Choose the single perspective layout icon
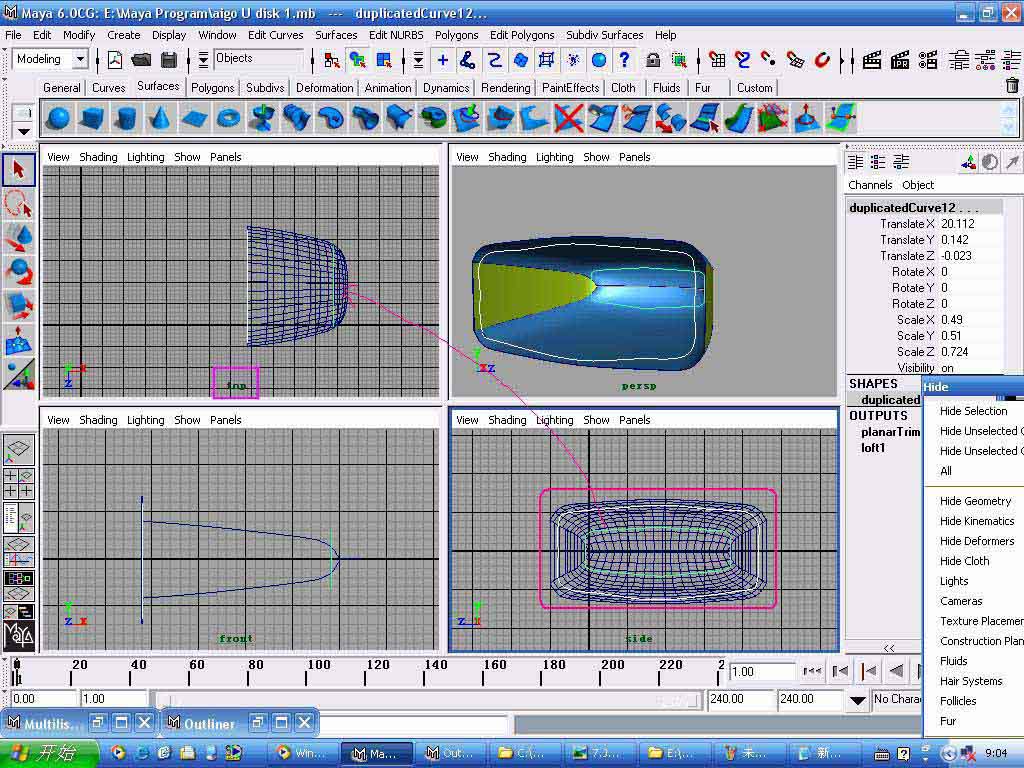Screen dimensions: 1024x768 click(19, 450)
